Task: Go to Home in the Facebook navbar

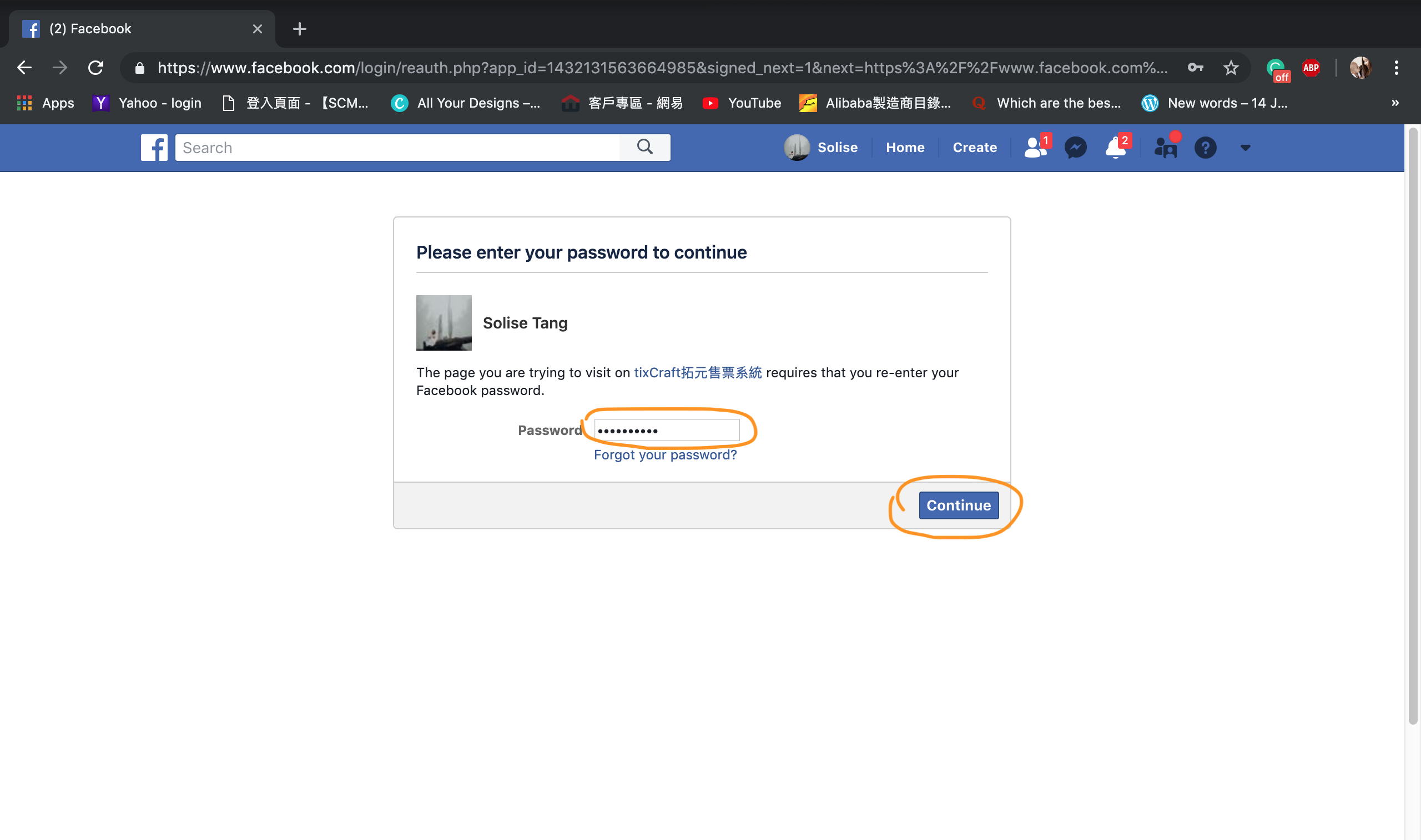Action: (905, 148)
